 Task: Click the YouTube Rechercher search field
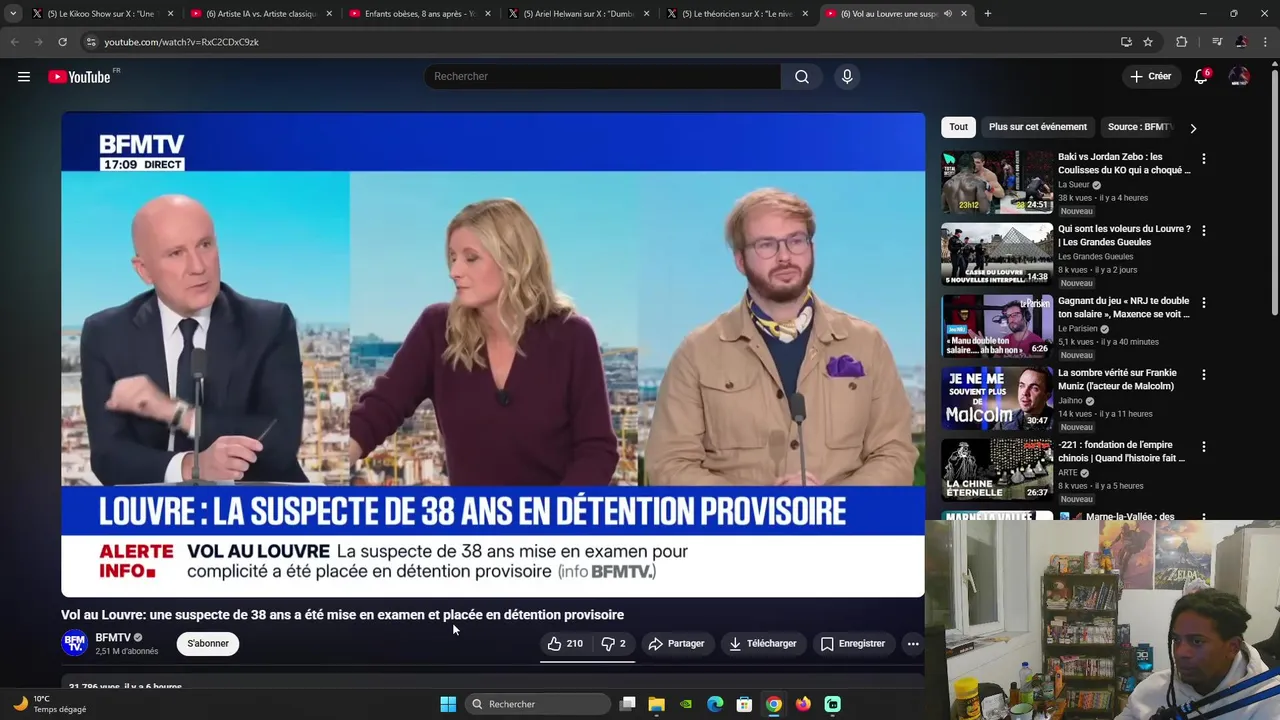click(603, 77)
